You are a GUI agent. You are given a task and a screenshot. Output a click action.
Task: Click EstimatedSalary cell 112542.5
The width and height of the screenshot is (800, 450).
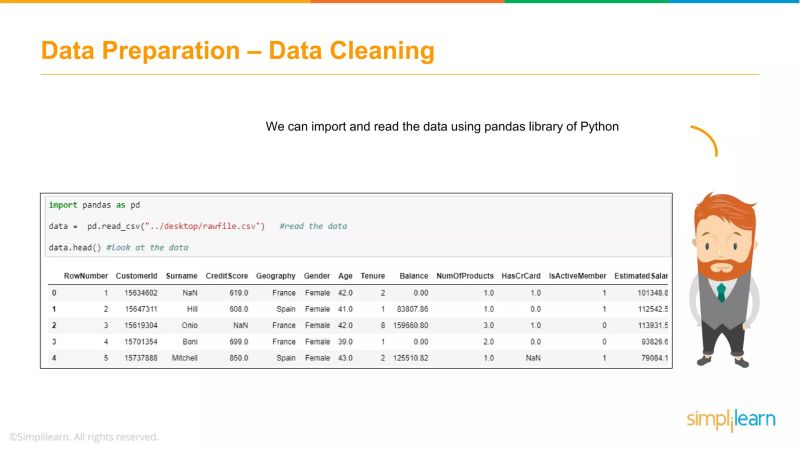pyautogui.click(x=653, y=309)
